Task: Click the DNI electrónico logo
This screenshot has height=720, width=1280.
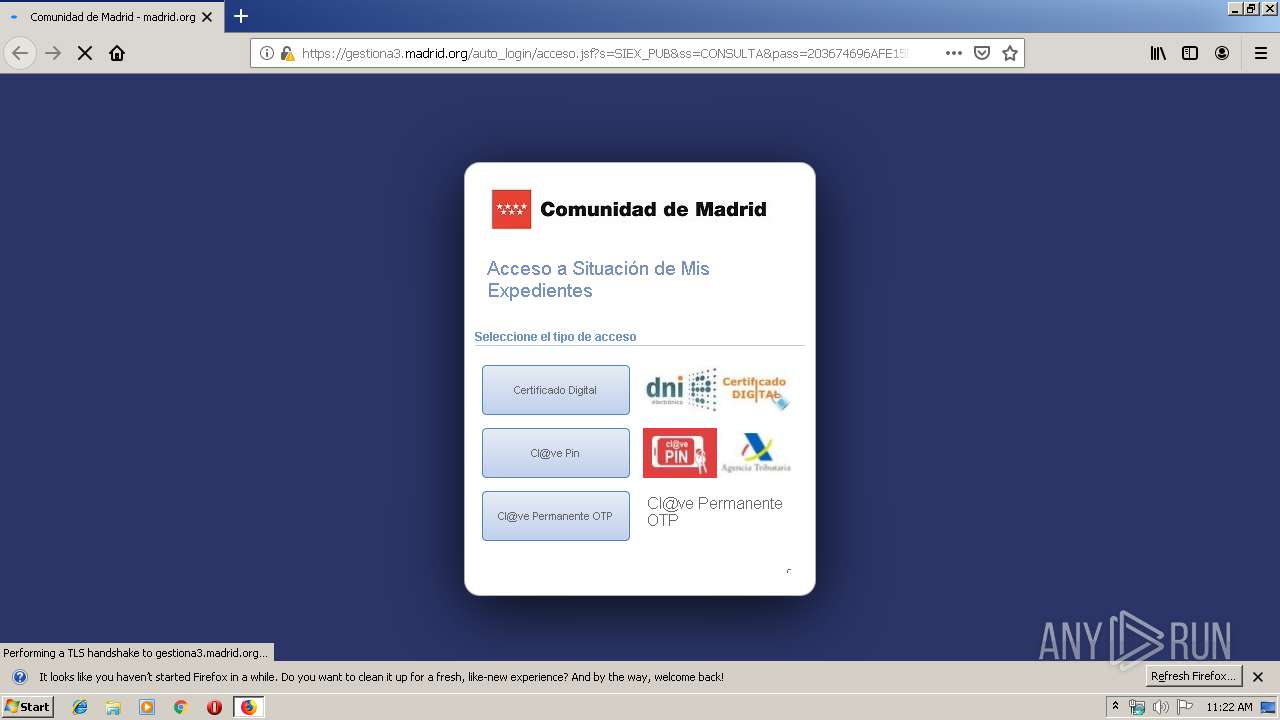Action: pos(681,390)
